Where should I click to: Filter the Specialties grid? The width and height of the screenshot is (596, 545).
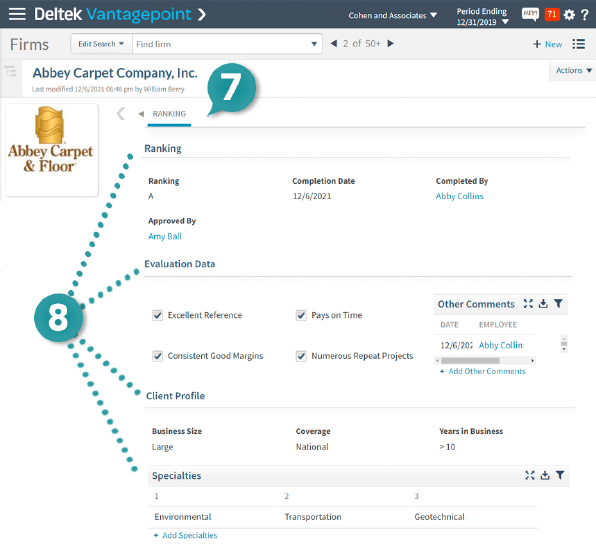pyautogui.click(x=560, y=475)
